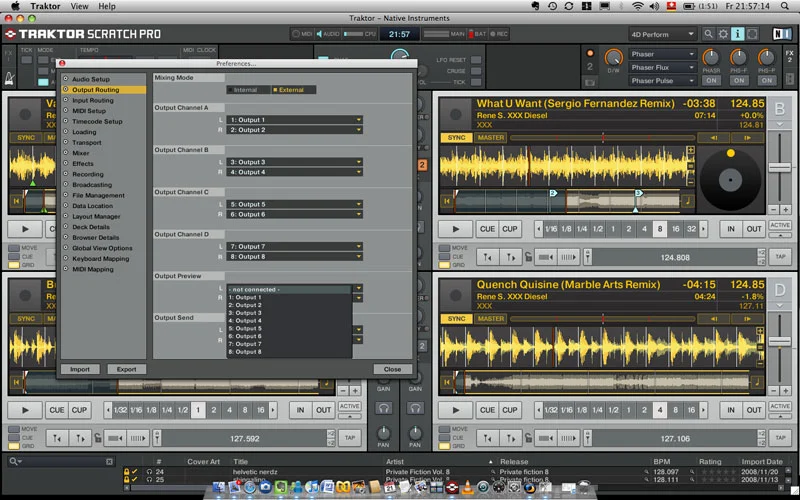Click the vinyl platter in deck B
This screenshot has width=800, height=500.
click(730, 181)
